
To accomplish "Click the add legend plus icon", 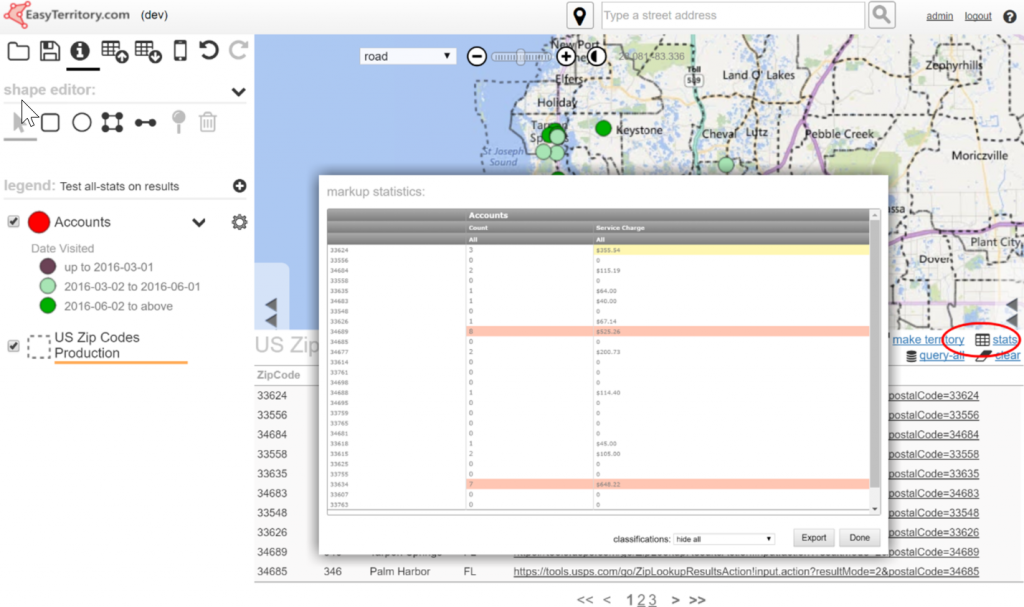I will point(239,186).
